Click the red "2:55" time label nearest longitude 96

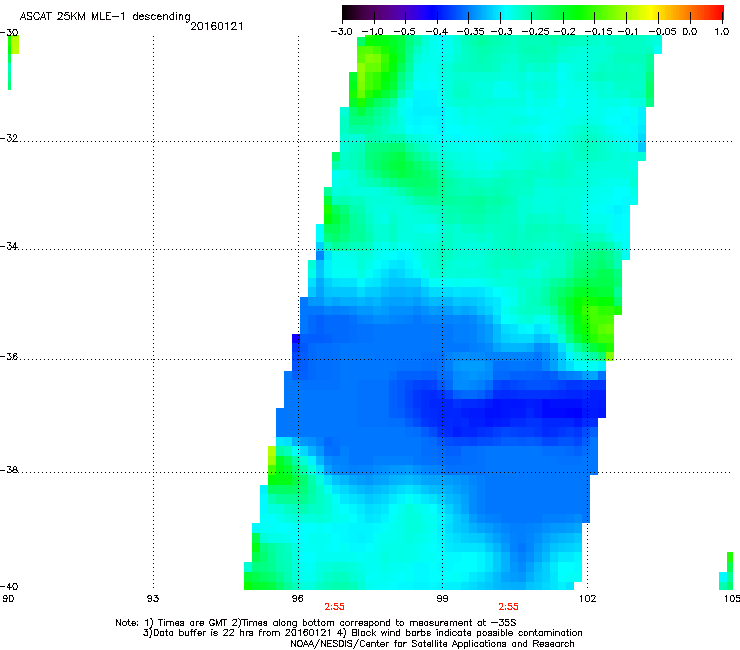click(334, 607)
